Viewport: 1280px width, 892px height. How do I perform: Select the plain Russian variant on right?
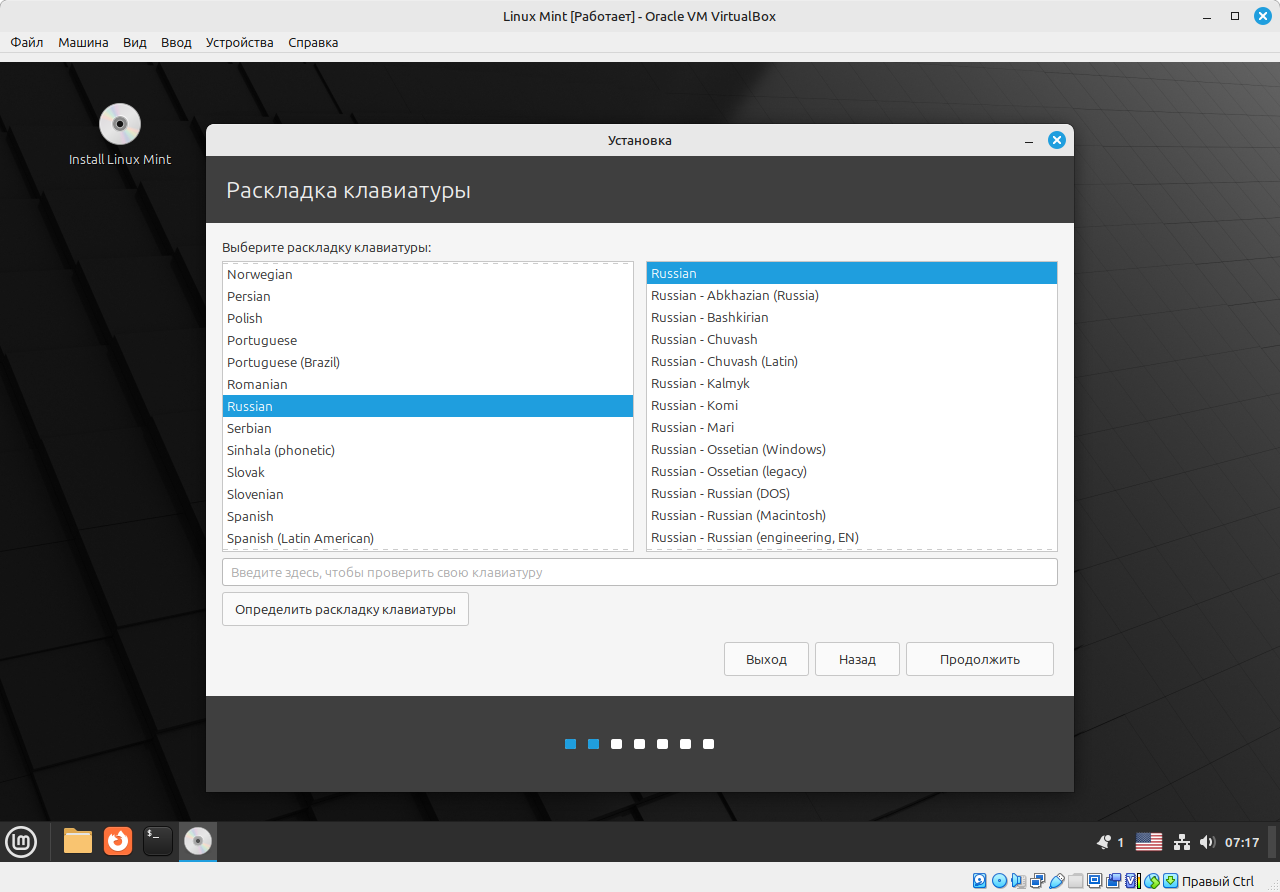(x=852, y=273)
